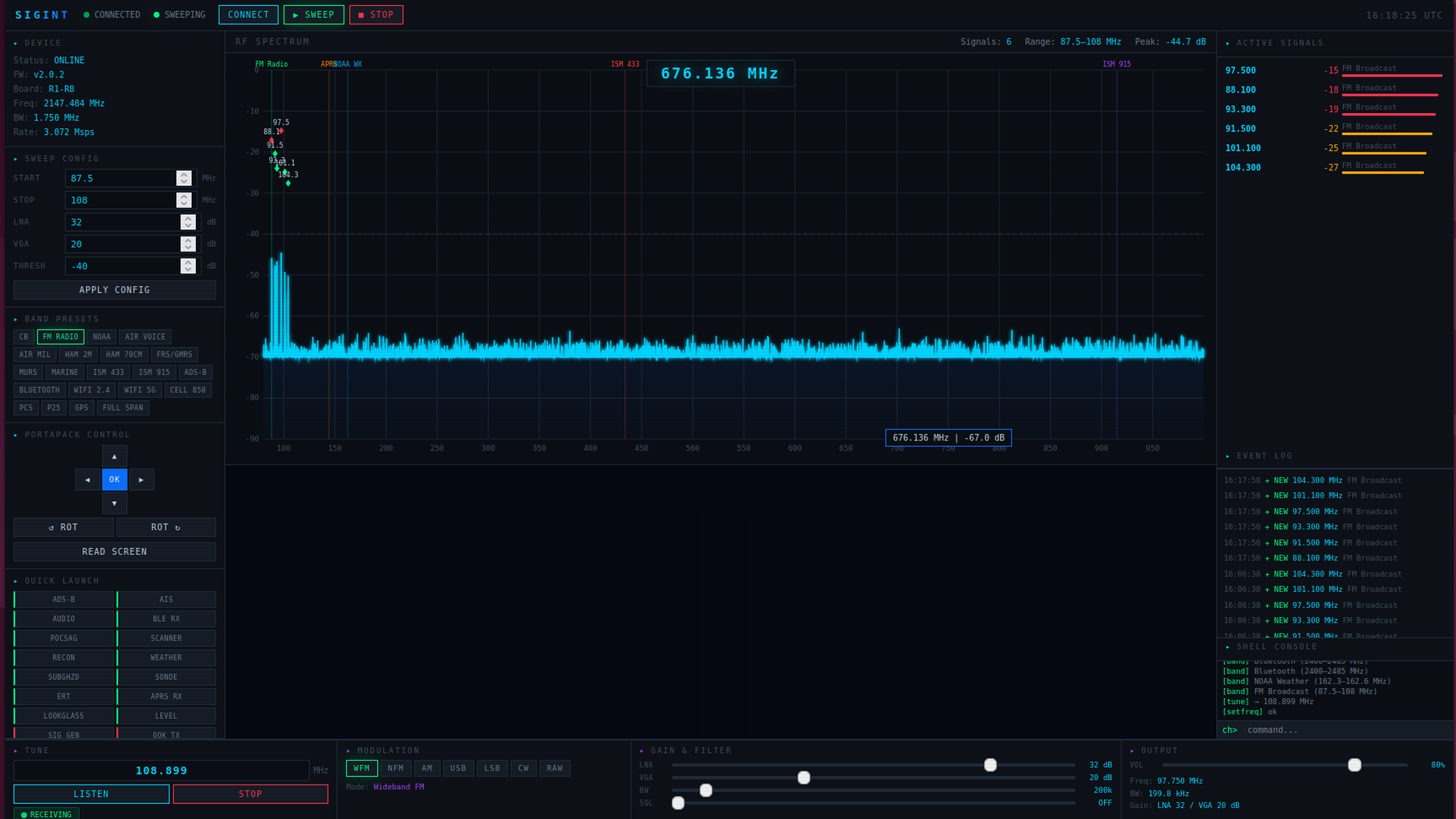Apply sweep settings with APPLY CONFIG
Viewport: 1456px width, 819px height.
point(114,290)
